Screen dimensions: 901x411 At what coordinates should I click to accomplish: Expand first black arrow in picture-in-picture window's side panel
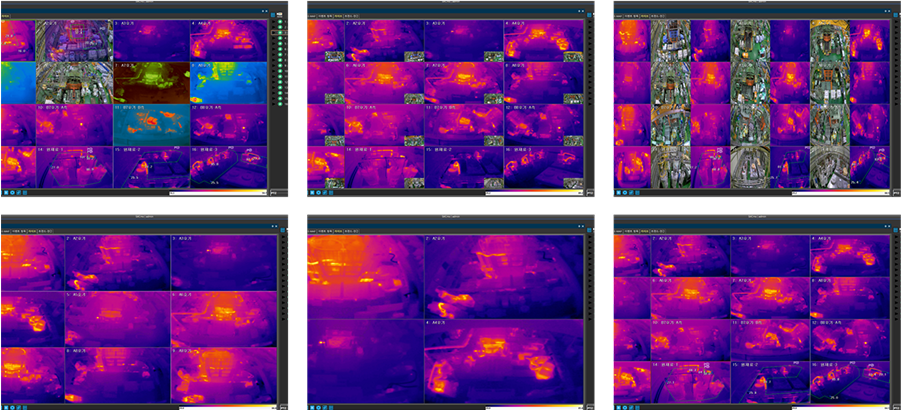pos(590,22)
